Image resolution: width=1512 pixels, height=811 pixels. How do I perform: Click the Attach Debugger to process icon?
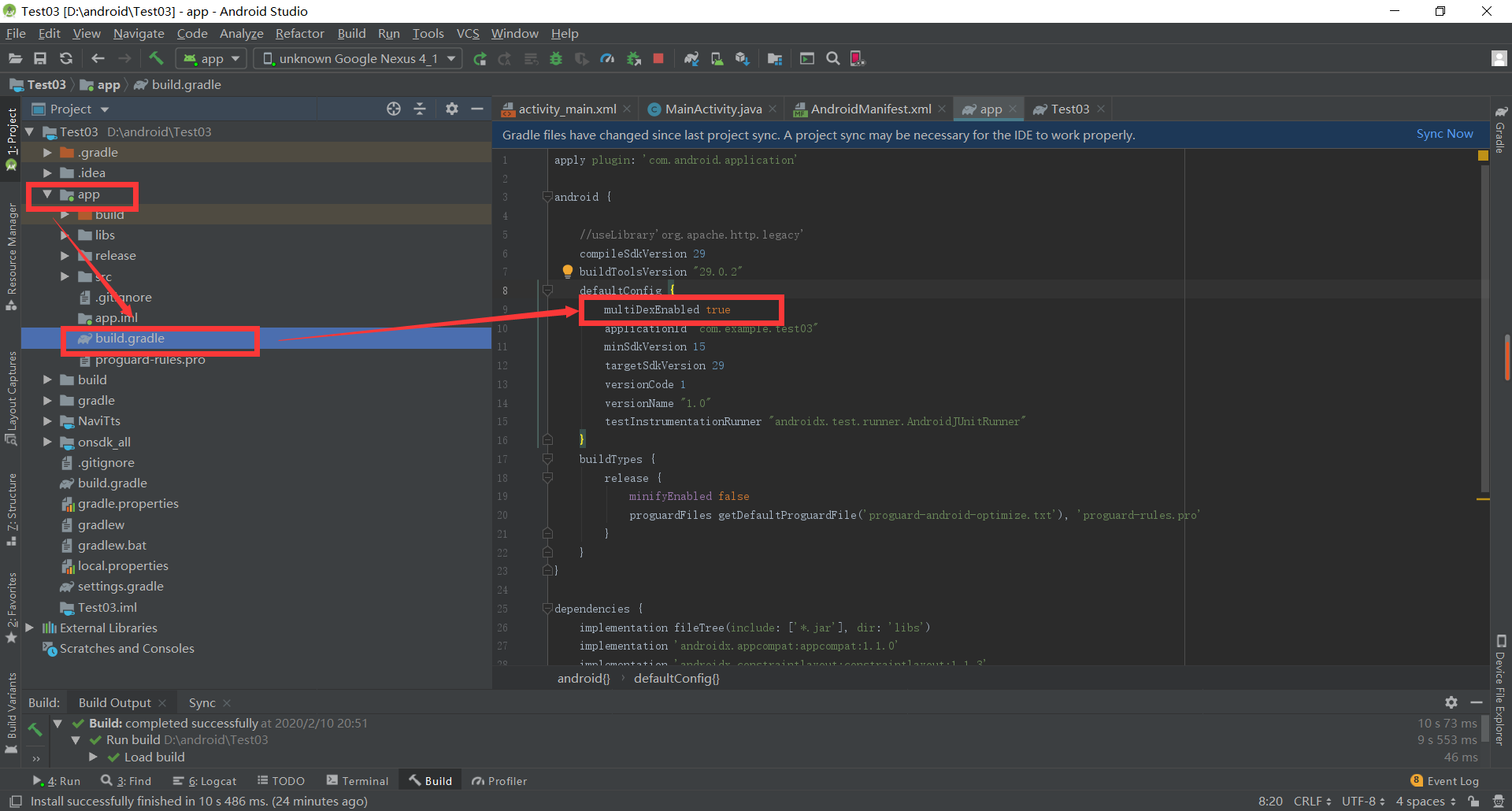coord(634,58)
